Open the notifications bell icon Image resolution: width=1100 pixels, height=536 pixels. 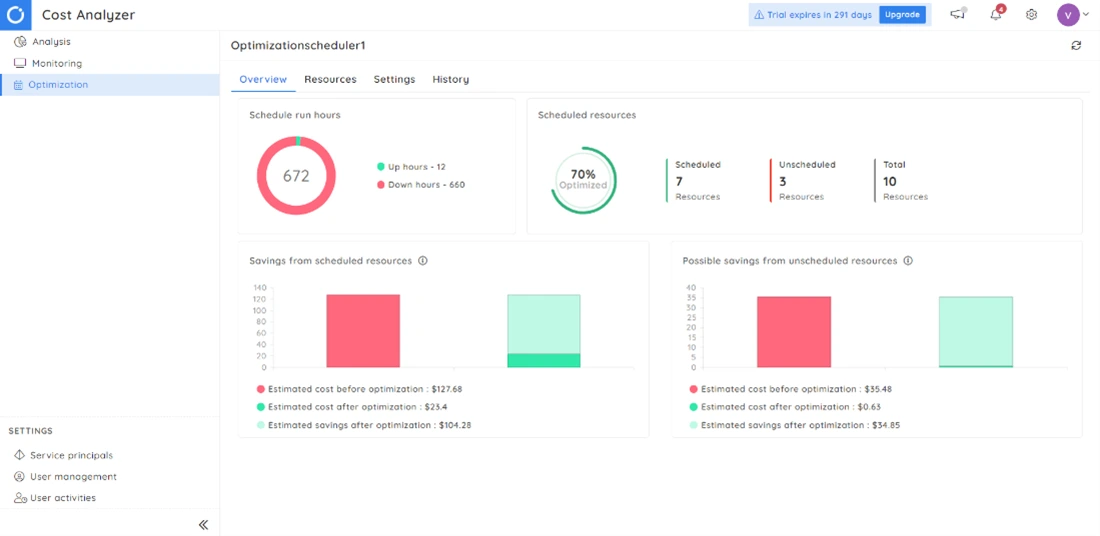point(996,15)
